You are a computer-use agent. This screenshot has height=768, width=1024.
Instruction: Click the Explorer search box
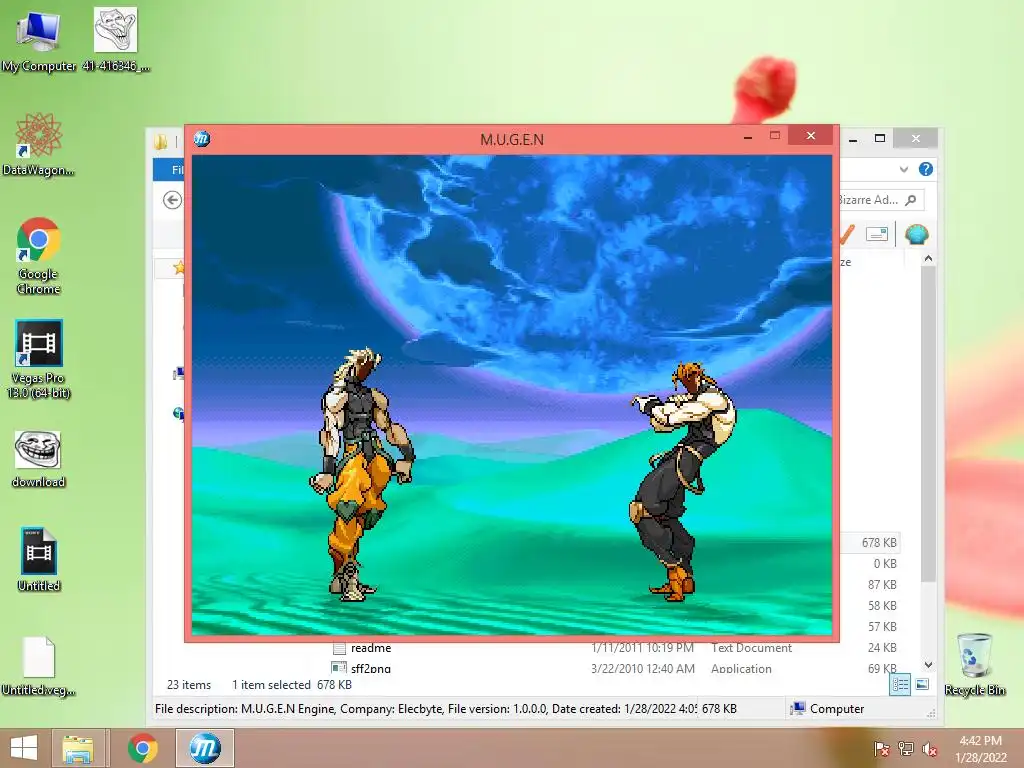tap(880, 200)
